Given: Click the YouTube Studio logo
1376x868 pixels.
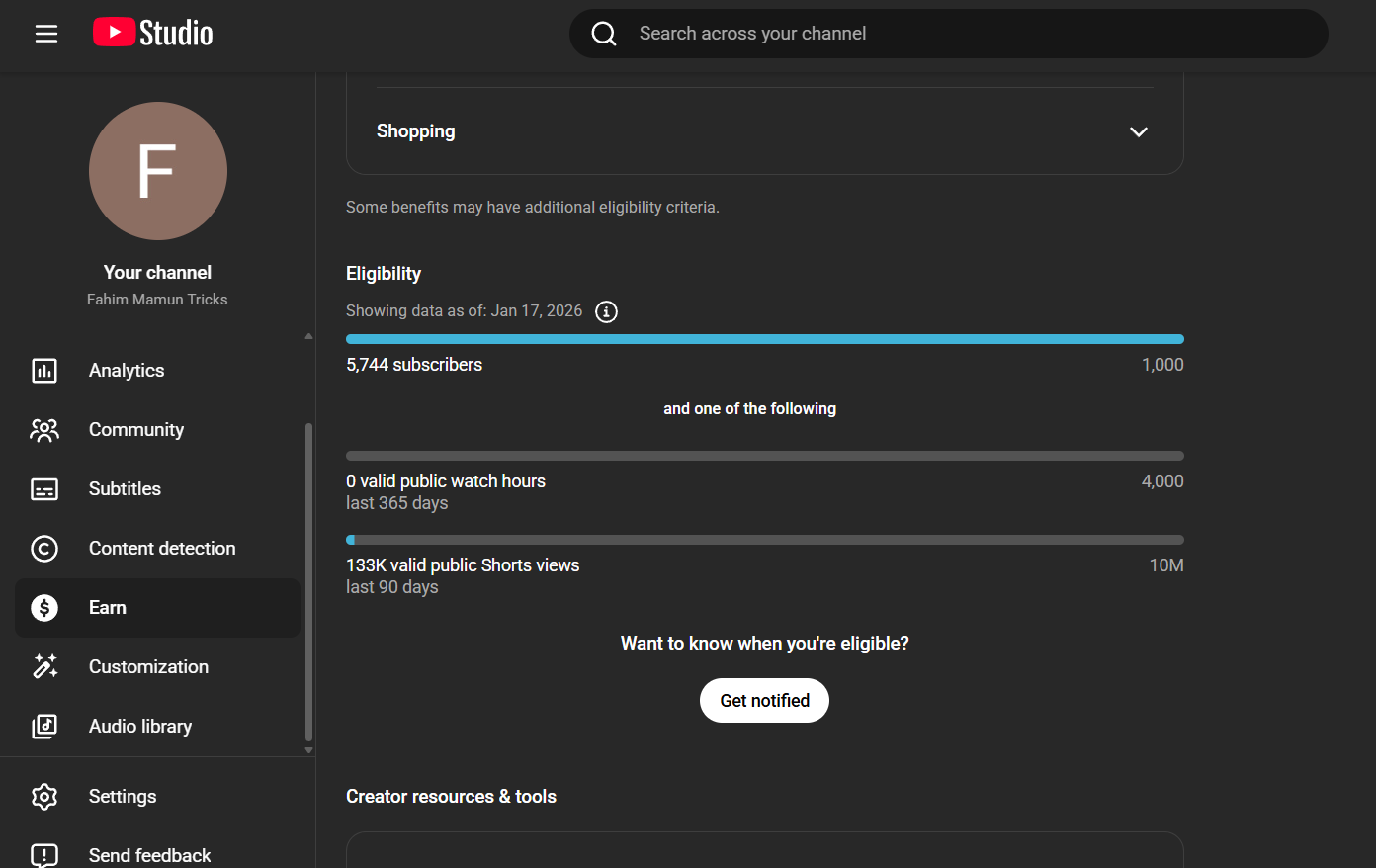Looking at the screenshot, I should coord(153,33).
